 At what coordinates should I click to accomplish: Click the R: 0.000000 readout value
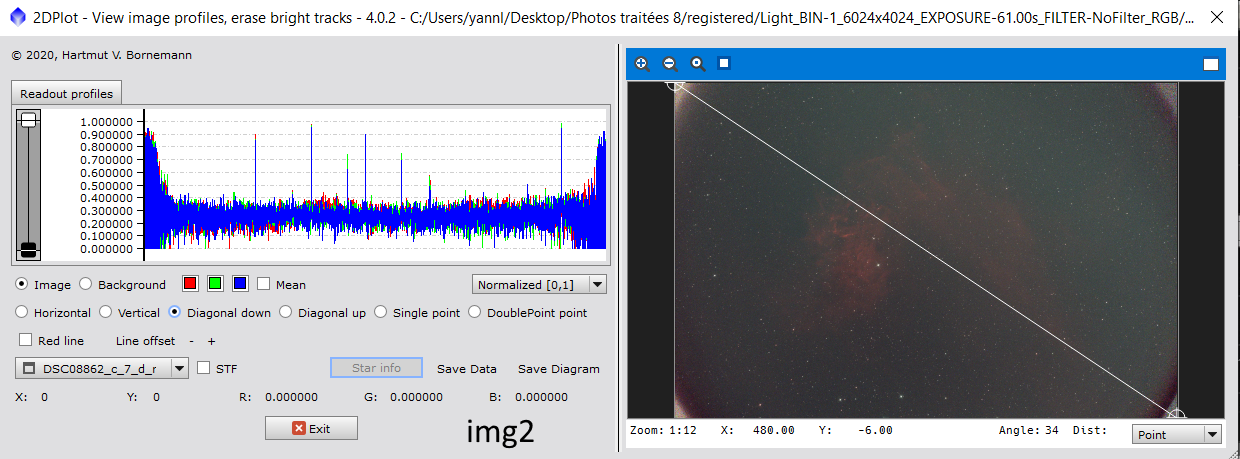(x=291, y=397)
